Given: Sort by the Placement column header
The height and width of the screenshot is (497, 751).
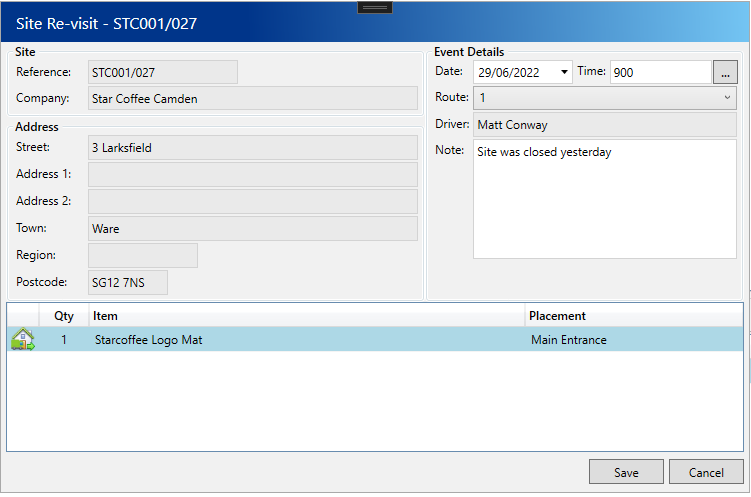Looking at the screenshot, I should pyautogui.click(x=633, y=316).
